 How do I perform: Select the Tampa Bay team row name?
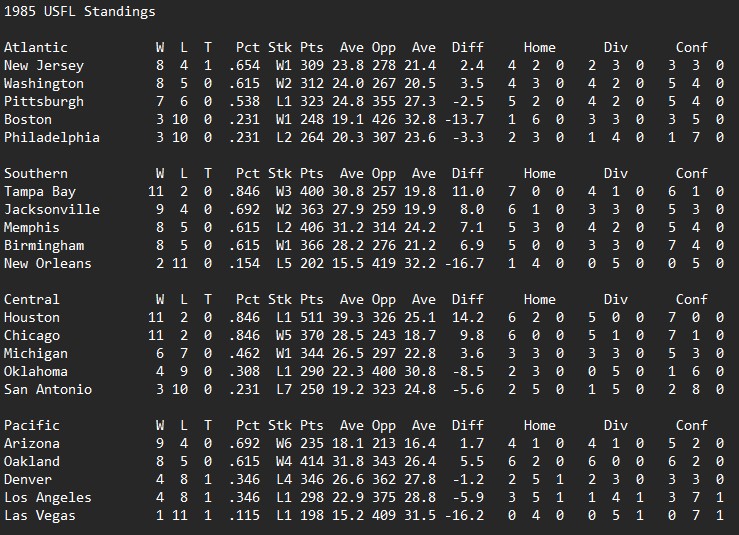40,191
